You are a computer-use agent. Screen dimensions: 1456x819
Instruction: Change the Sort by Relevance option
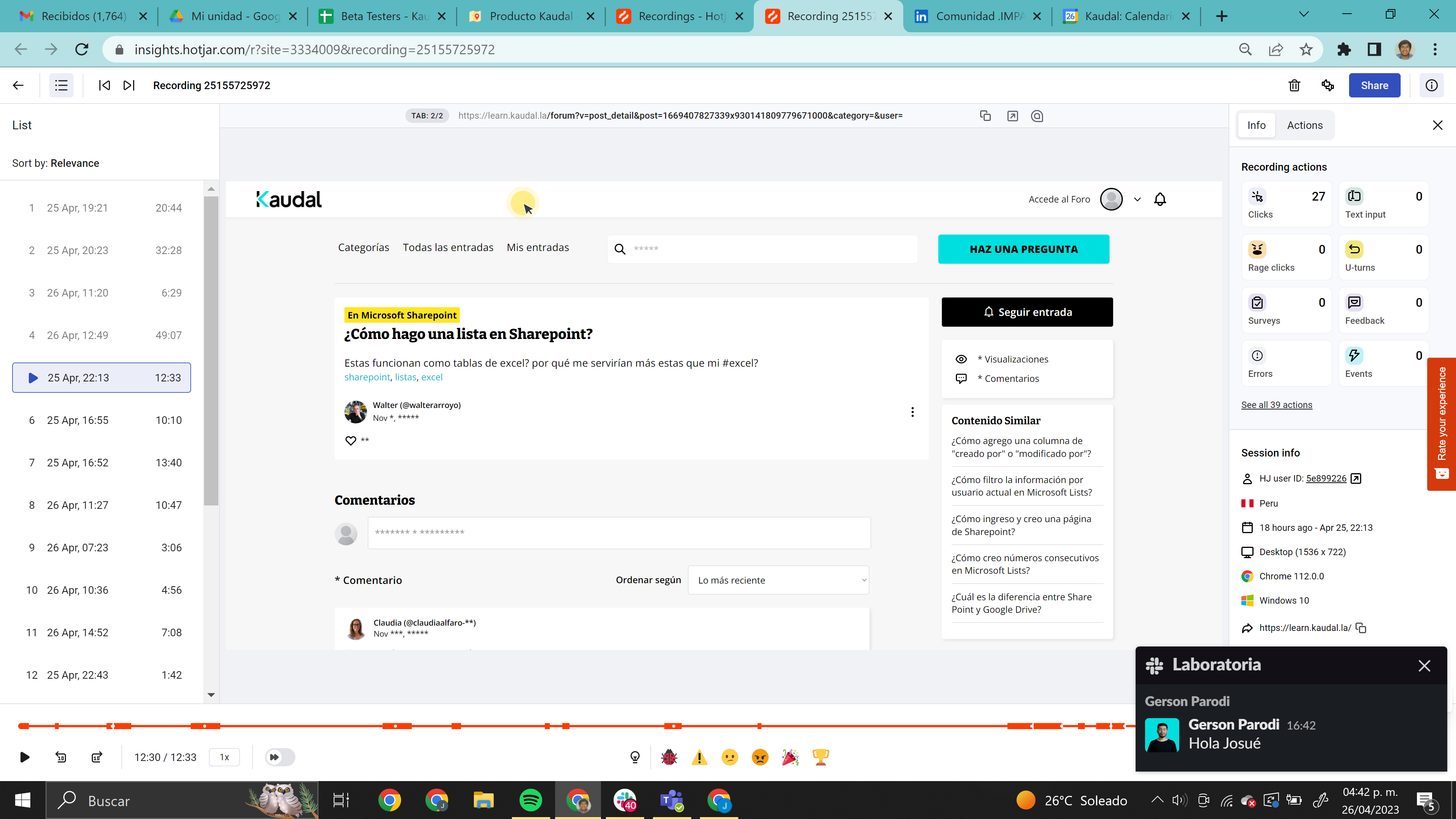[x=75, y=163]
